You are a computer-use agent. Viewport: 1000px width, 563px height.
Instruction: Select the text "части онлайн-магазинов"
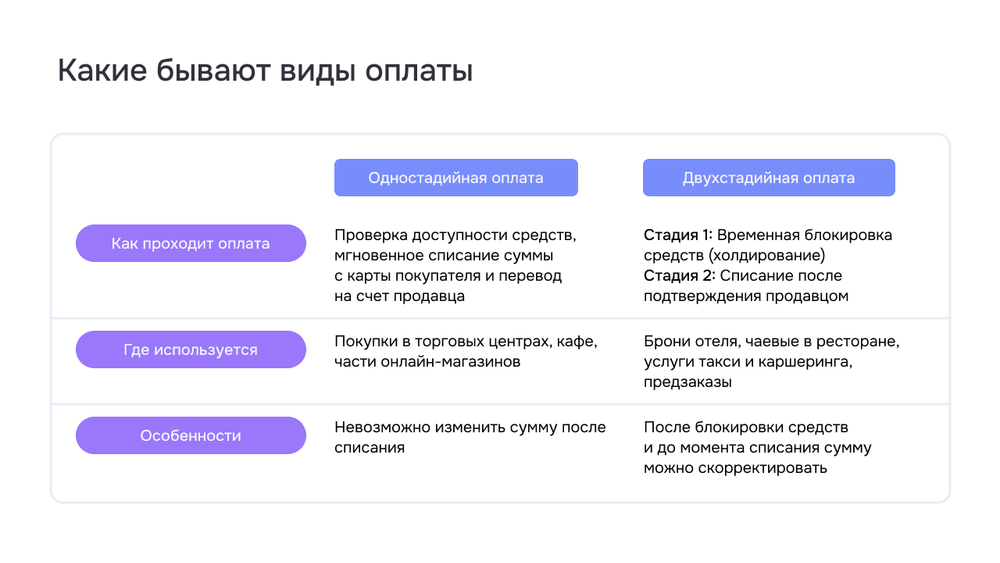[427, 361]
